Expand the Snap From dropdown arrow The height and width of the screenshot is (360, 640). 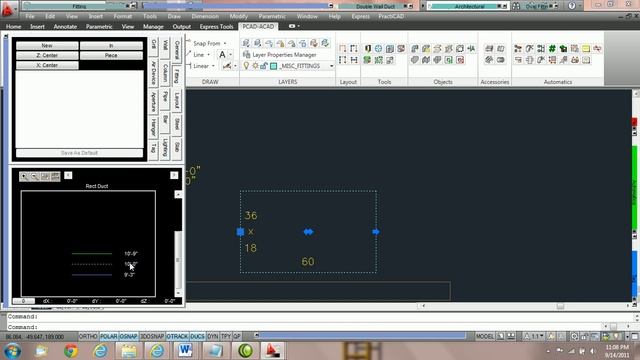[225, 43]
